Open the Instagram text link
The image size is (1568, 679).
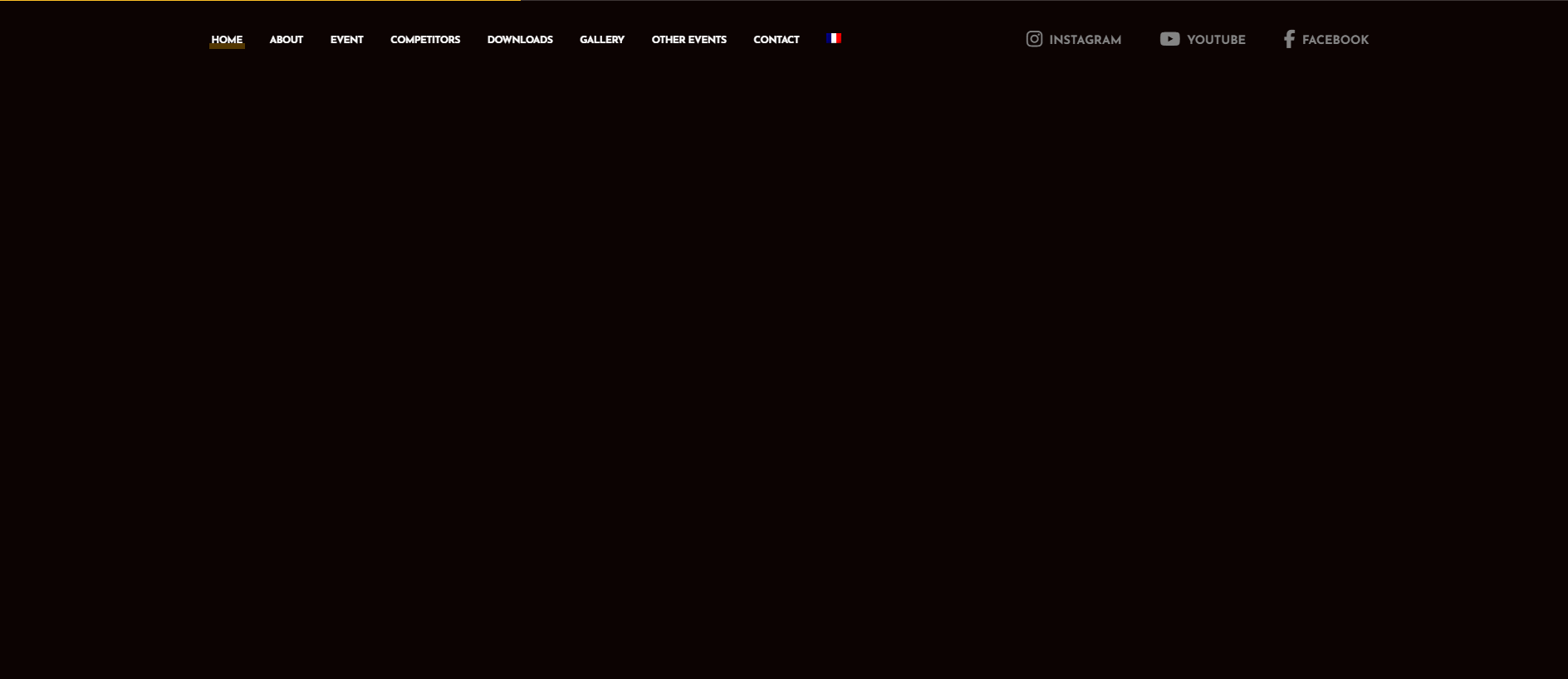click(x=1085, y=40)
